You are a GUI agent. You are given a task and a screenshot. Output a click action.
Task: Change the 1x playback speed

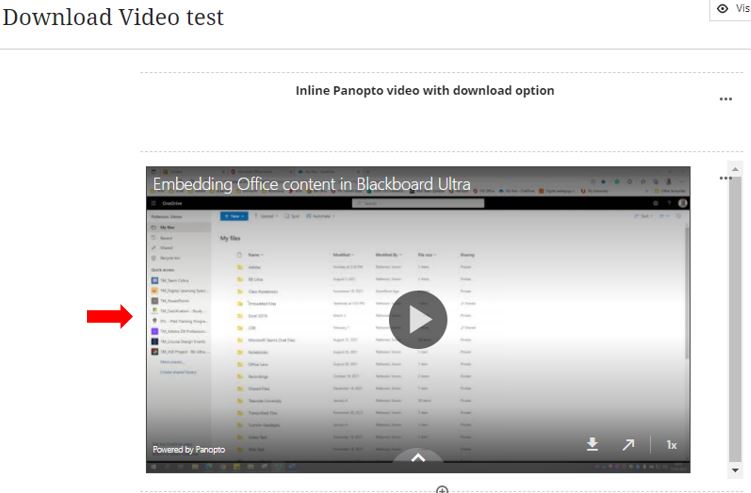(671, 445)
